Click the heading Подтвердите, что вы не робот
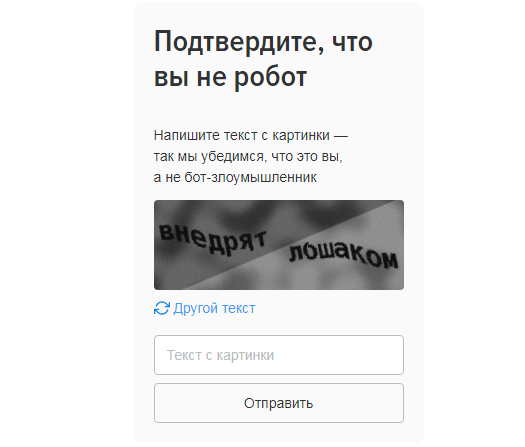This screenshot has height=447, width=525. [x=263, y=60]
